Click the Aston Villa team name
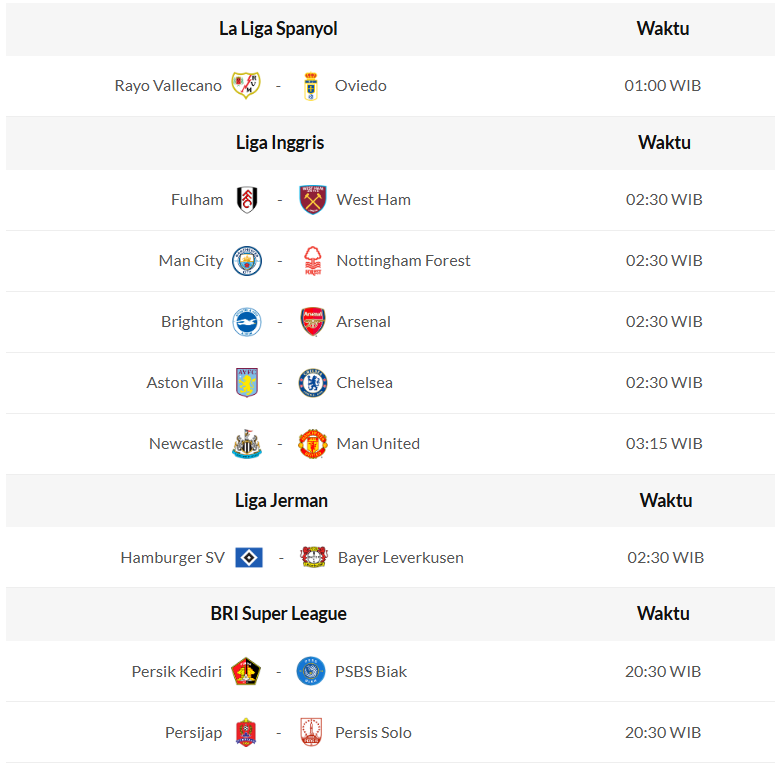This screenshot has width=775, height=765. tap(185, 383)
